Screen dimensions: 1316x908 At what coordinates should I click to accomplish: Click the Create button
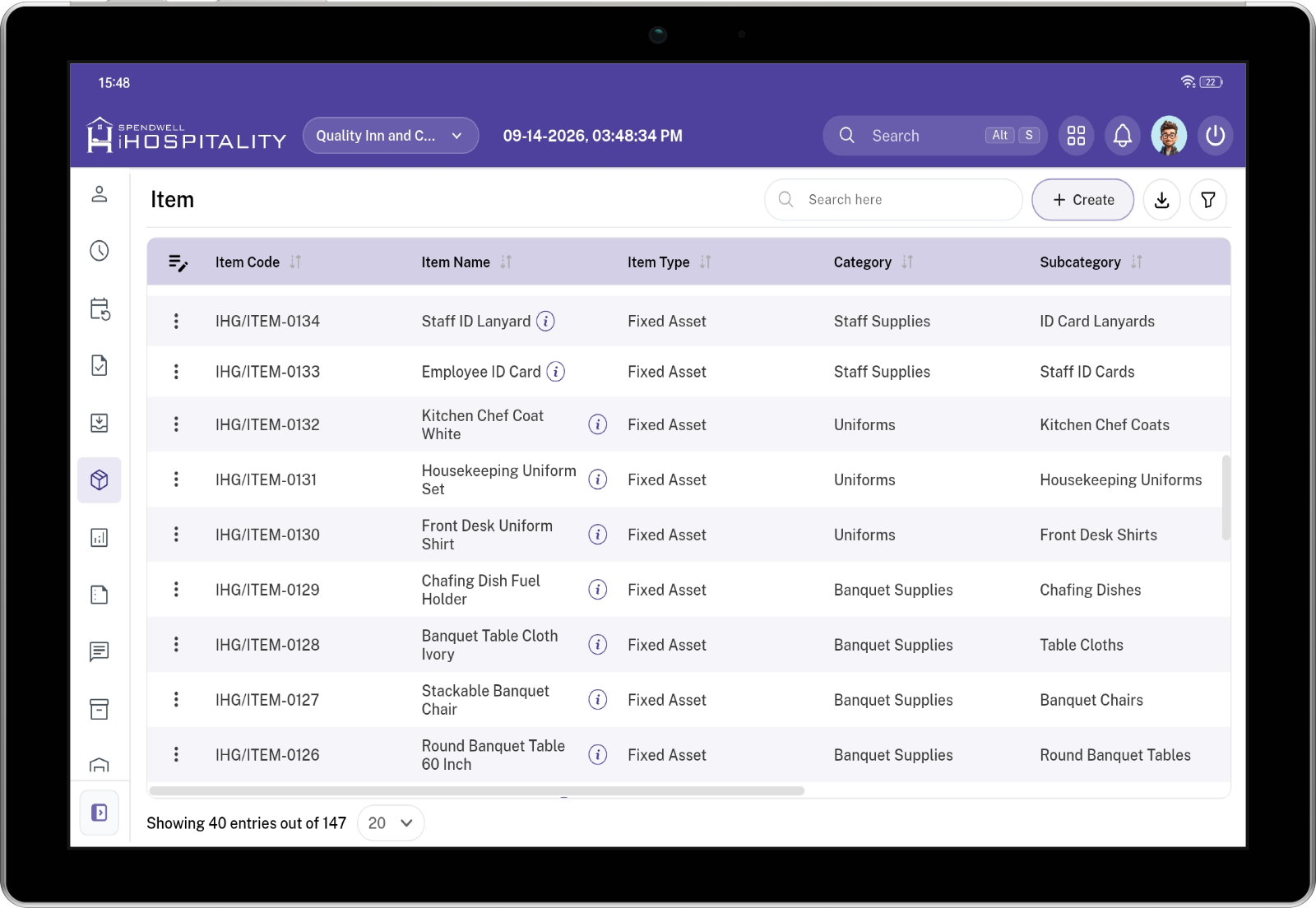click(x=1082, y=200)
